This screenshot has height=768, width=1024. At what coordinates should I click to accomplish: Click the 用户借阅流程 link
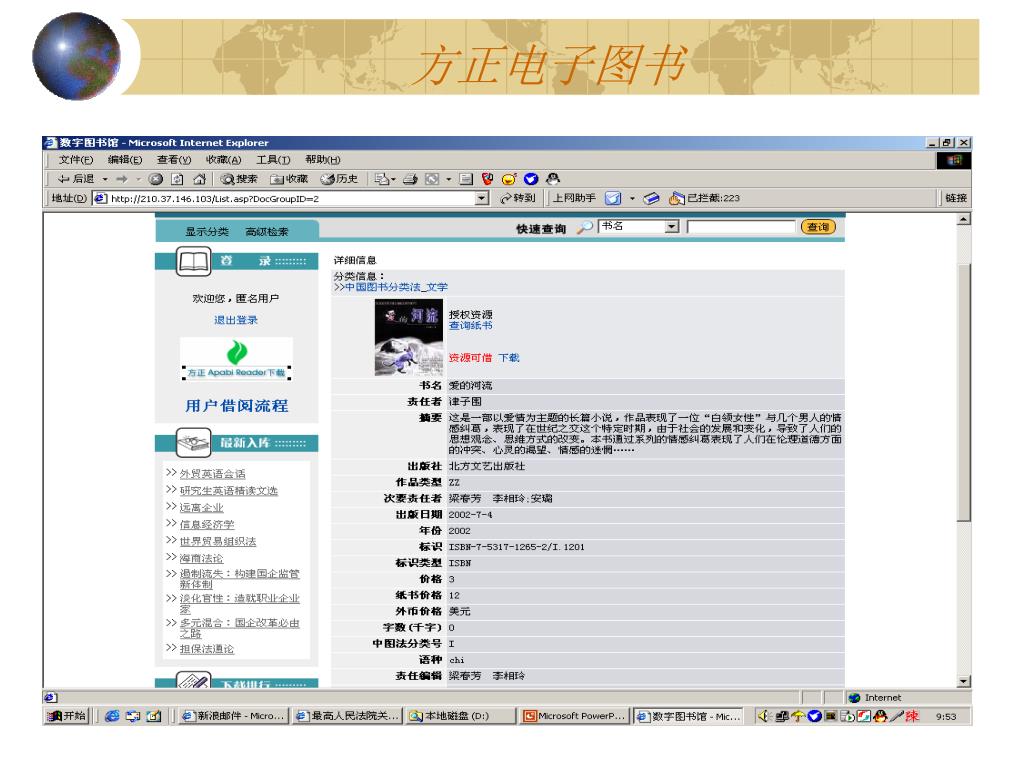pos(236,406)
